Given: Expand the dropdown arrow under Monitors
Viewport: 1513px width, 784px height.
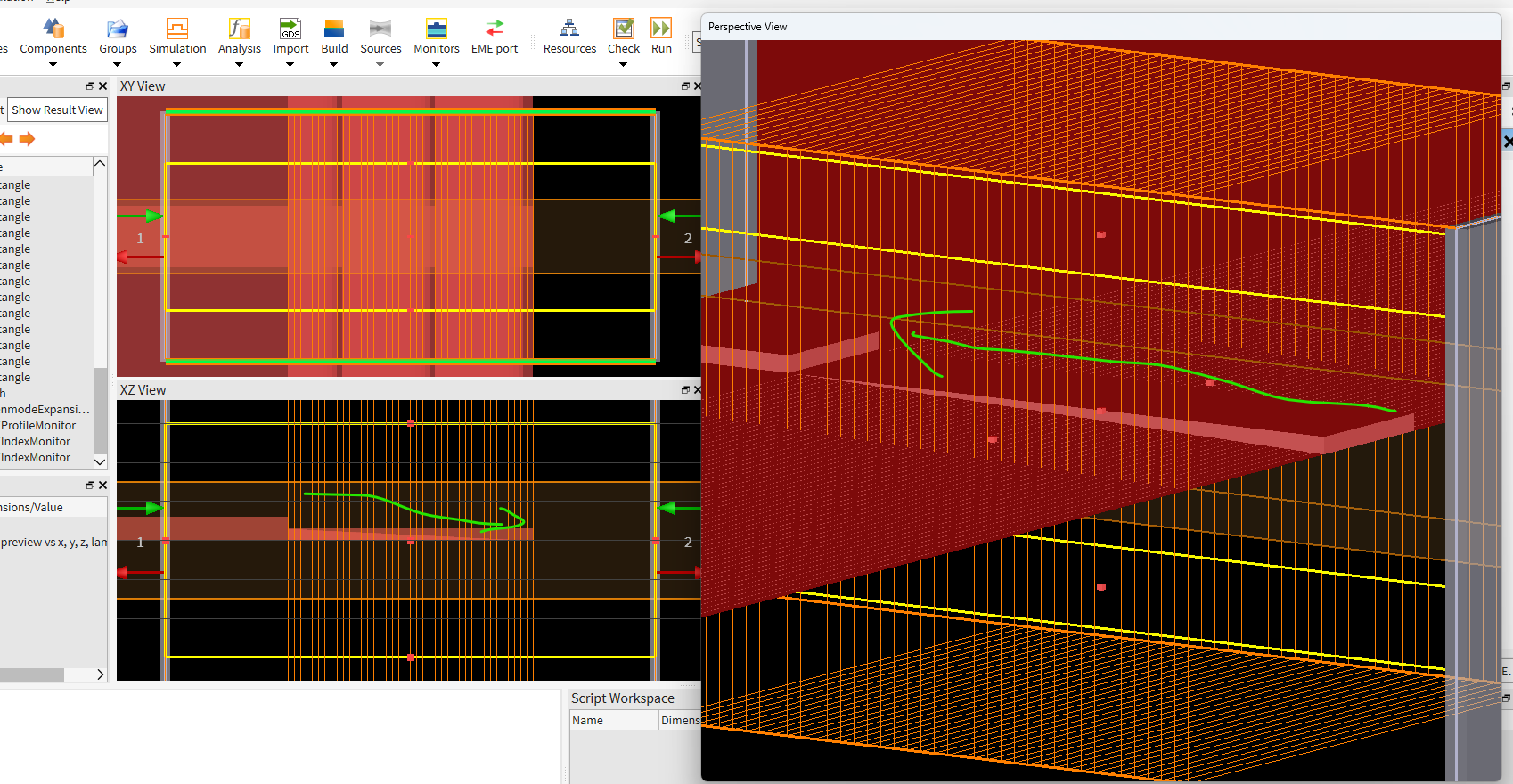Looking at the screenshot, I should click(436, 64).
